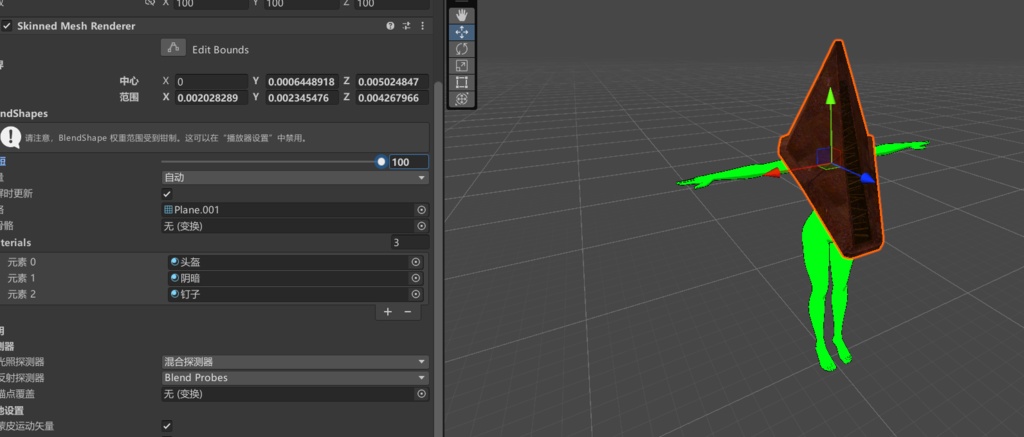This screenshot has width=1024, height=437.
Task: Open object picker for 钉子 material
Action: [415, 294]
